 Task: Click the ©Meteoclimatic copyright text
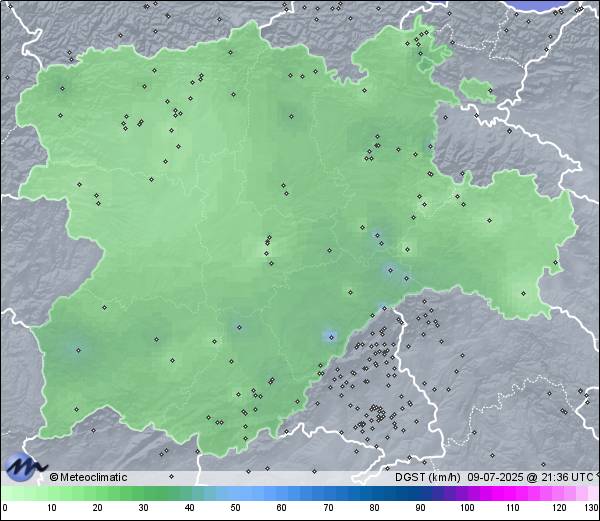[x=88, y=477]
